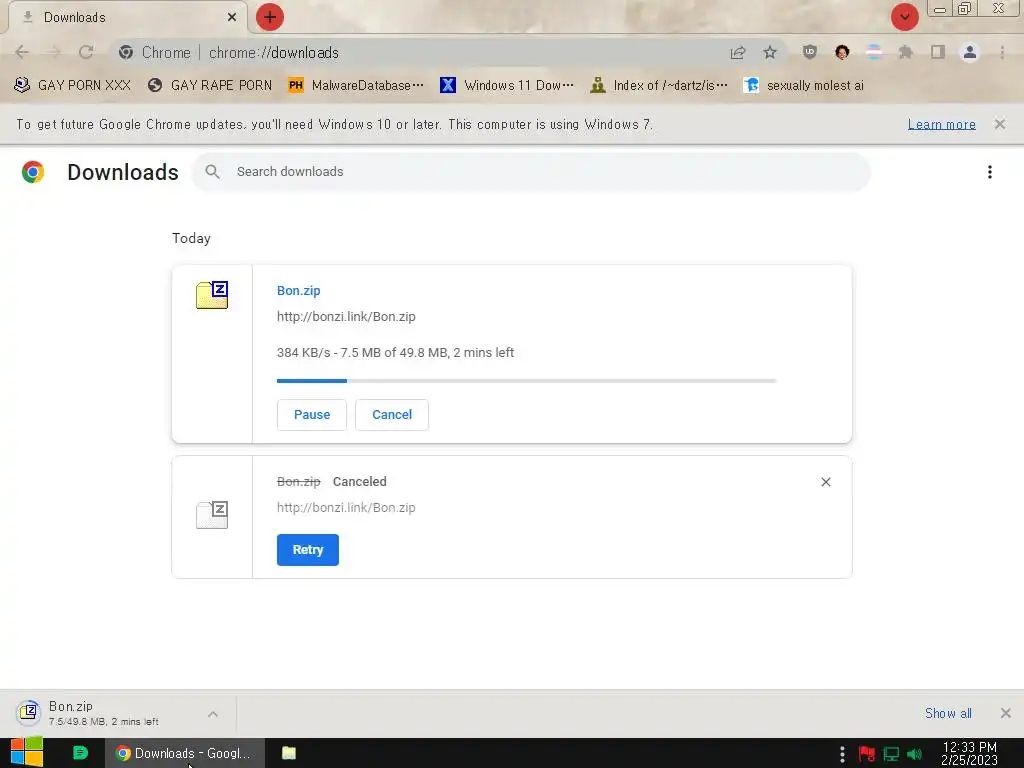Click into the Search downloads field
Viewport: 1024px width, 768px height.
click(x=531, y=172)
